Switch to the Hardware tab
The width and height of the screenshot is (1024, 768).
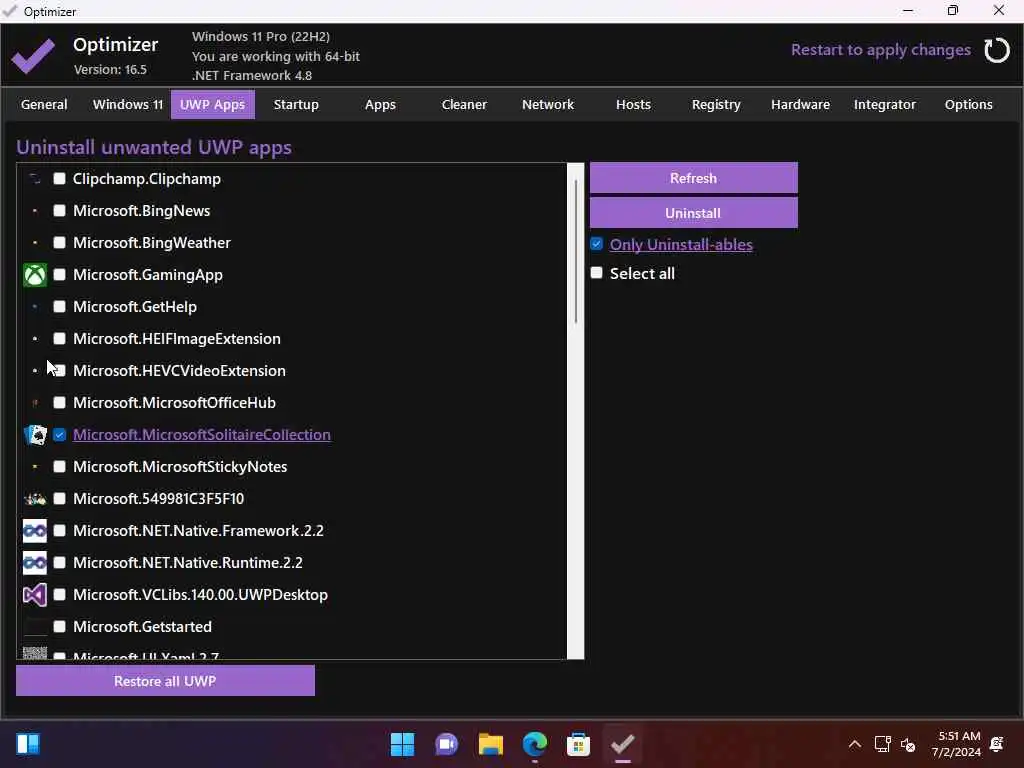pyautogui.click(x=800, y=104)
